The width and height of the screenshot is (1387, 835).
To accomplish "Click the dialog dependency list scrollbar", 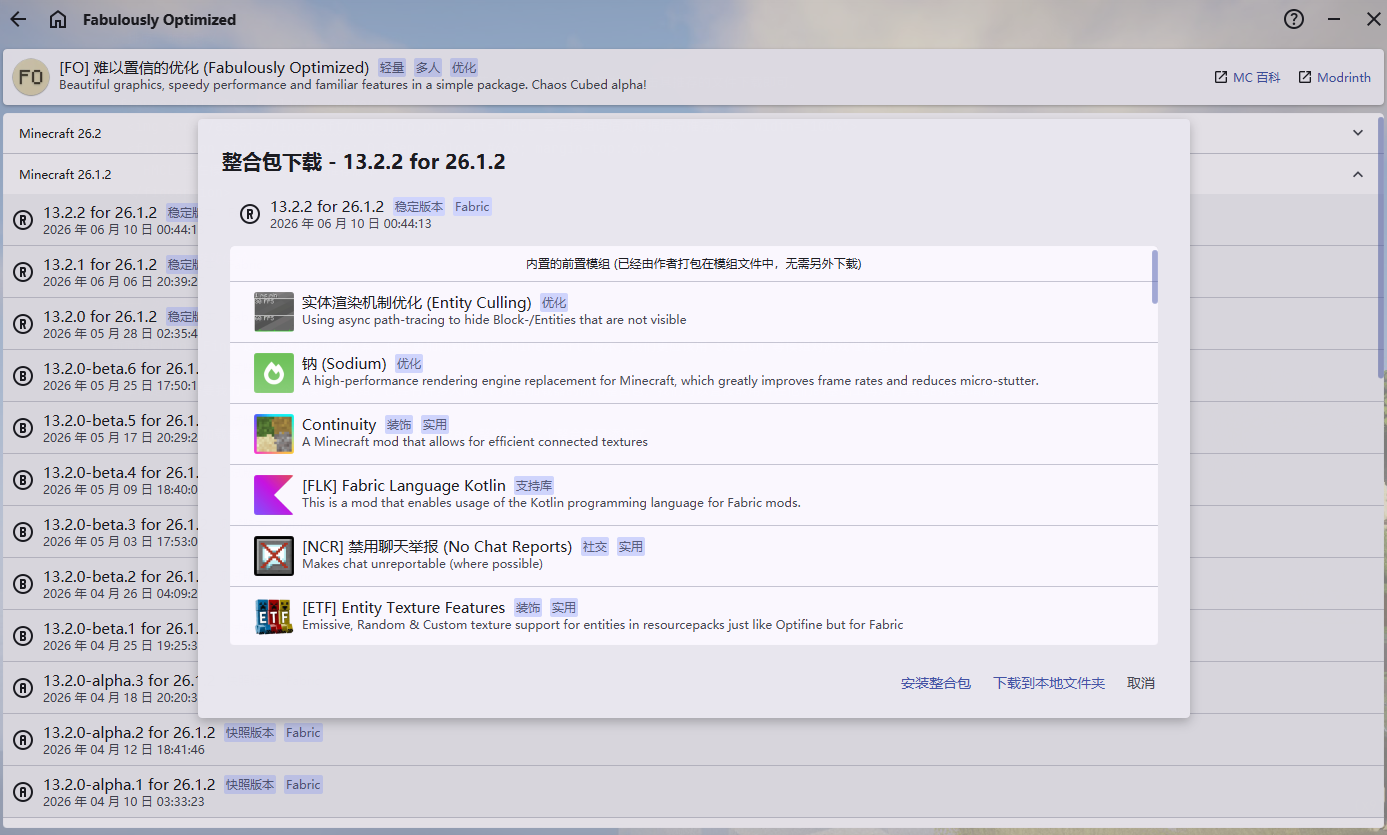I will 1155,276.
